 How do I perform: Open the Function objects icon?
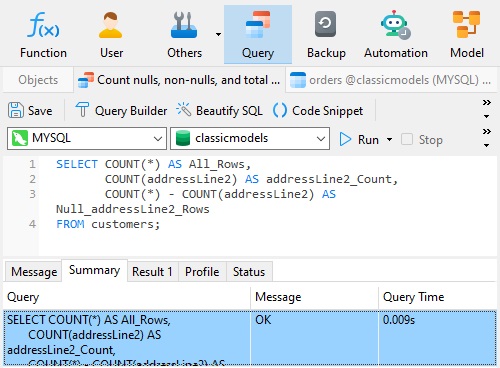point(43,34)
